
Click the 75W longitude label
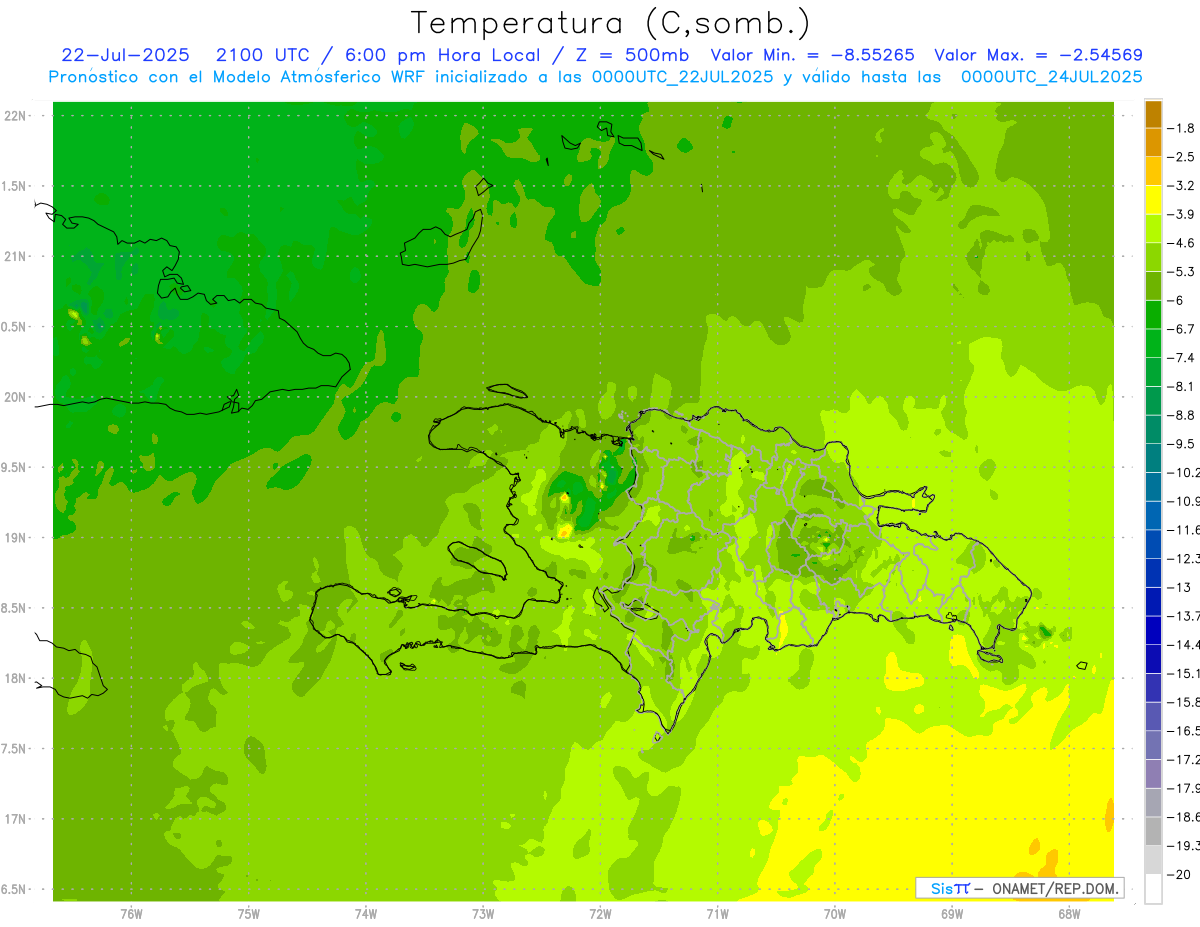(249, 914)
